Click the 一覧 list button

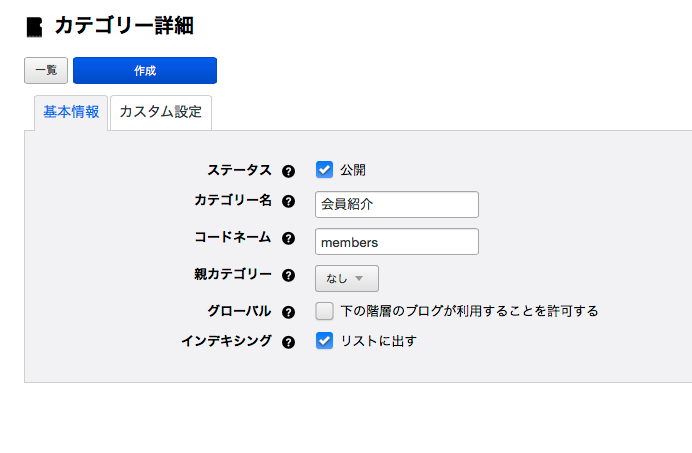pos(46,71)
